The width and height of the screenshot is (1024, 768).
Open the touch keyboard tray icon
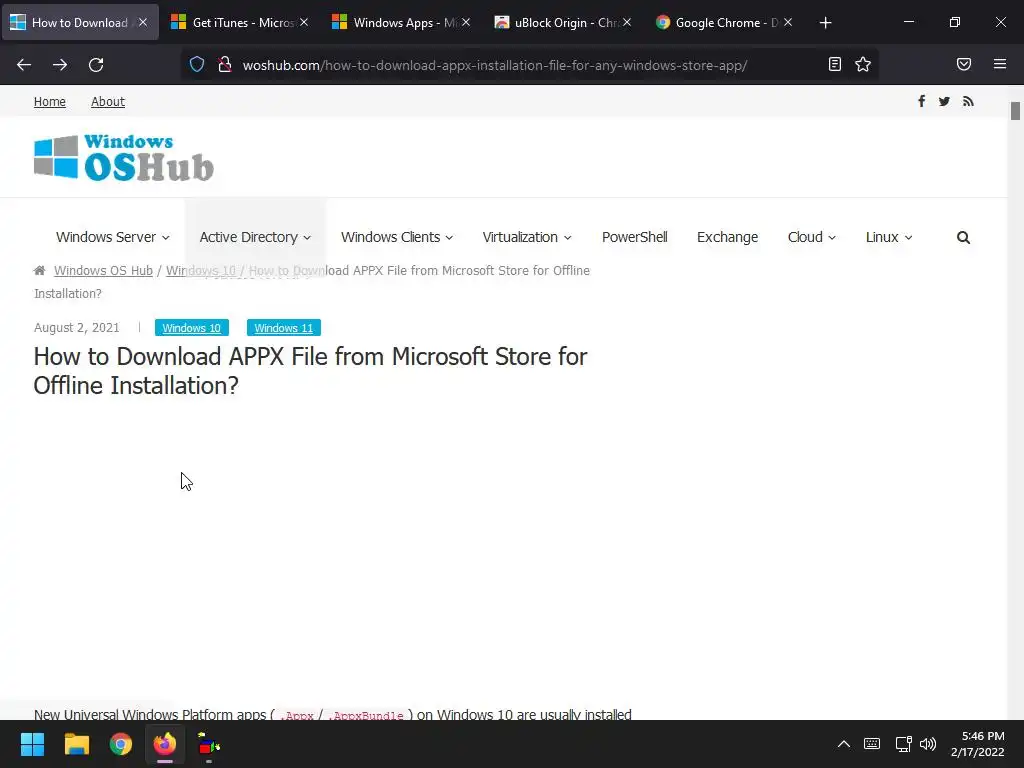click(872, 744)
